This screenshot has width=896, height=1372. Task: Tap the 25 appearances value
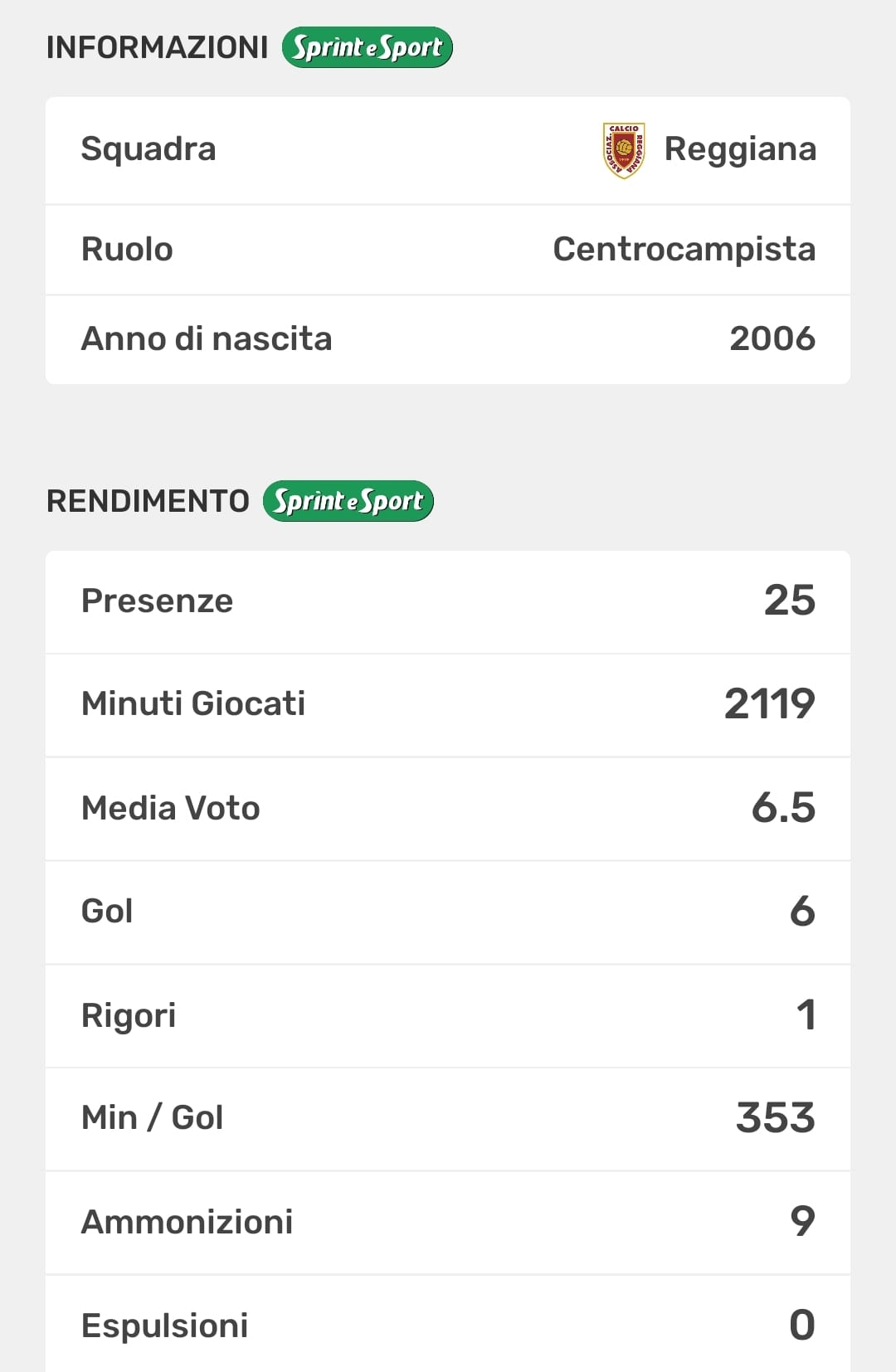click(789, 601)
